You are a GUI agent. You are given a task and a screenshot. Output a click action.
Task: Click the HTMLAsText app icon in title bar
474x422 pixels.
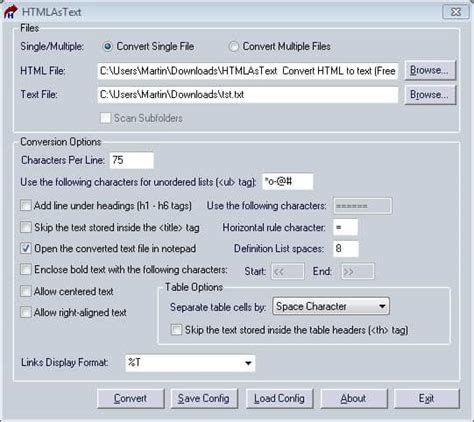[x=10, y=12]
